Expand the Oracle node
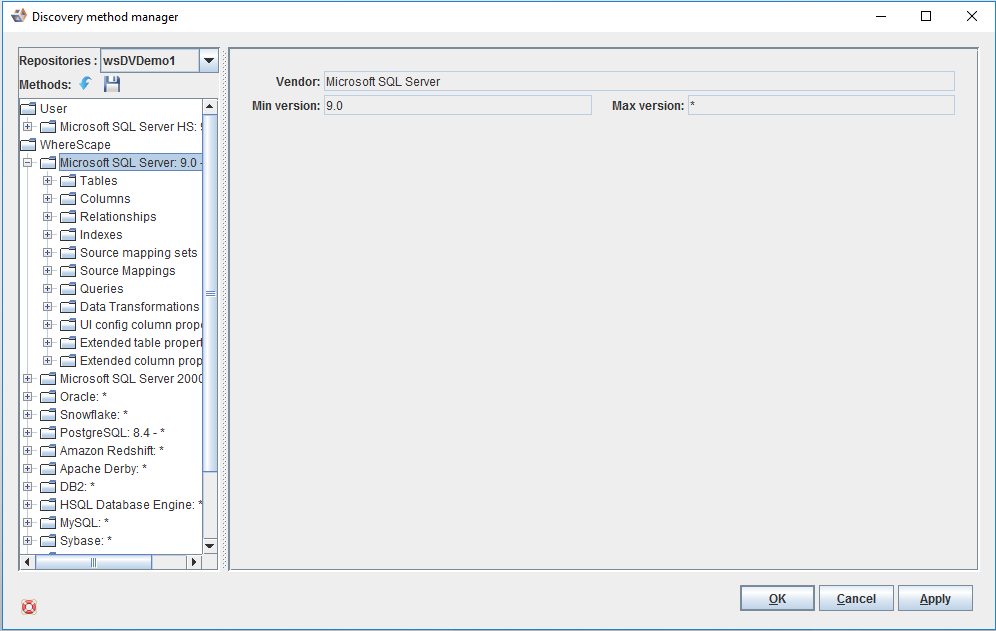Image resolution: width=996 pixels, height=631 pixels. click(27, 397)
